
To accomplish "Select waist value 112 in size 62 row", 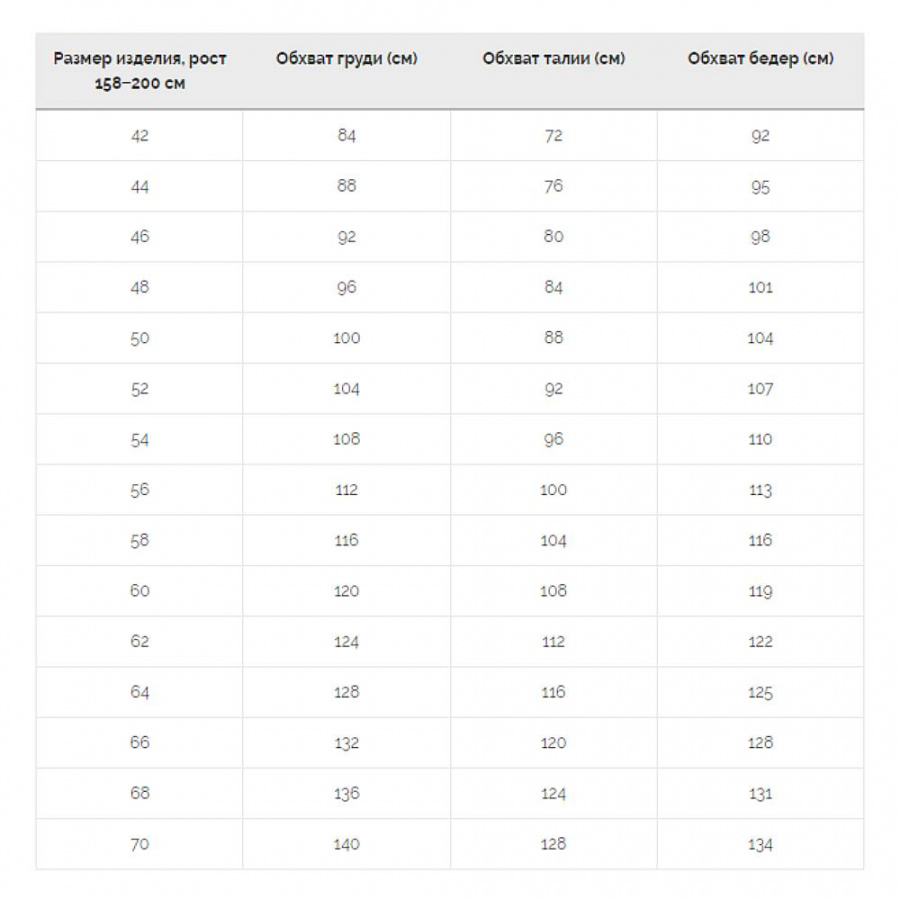I will 553,642.
